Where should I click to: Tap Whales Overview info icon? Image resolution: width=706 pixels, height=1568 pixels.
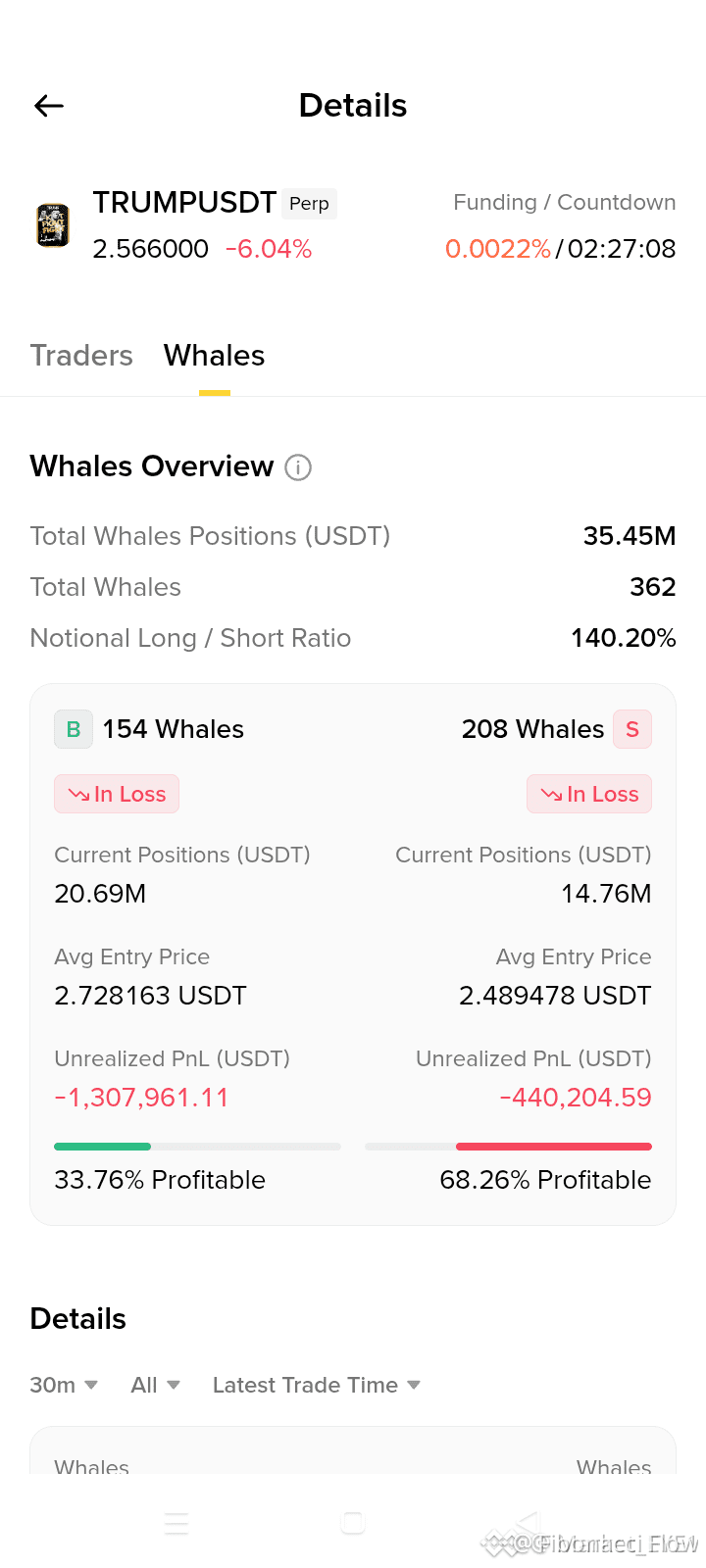[x=298, y=467]
